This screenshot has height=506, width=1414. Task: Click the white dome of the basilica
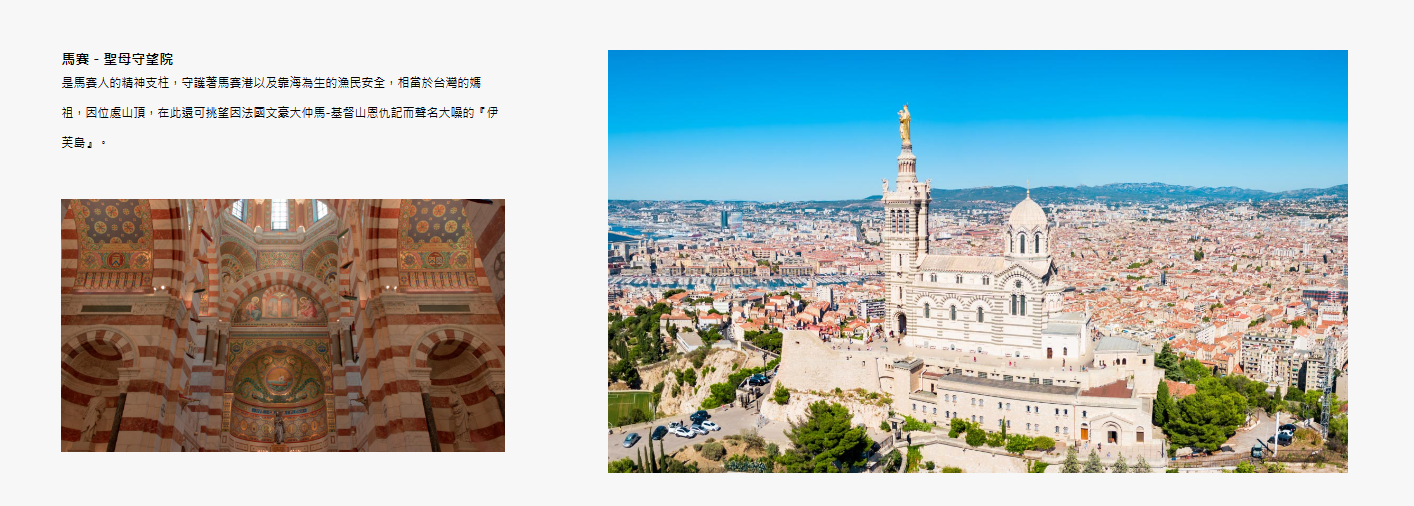pos(1027,213)
